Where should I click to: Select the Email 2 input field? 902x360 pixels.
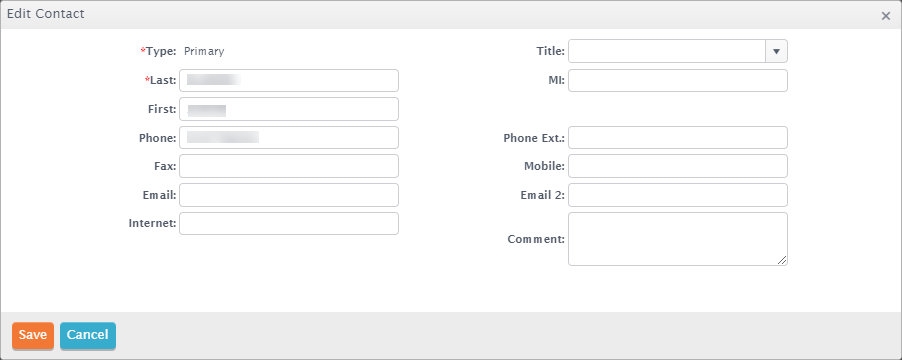(x=678, y=195)
